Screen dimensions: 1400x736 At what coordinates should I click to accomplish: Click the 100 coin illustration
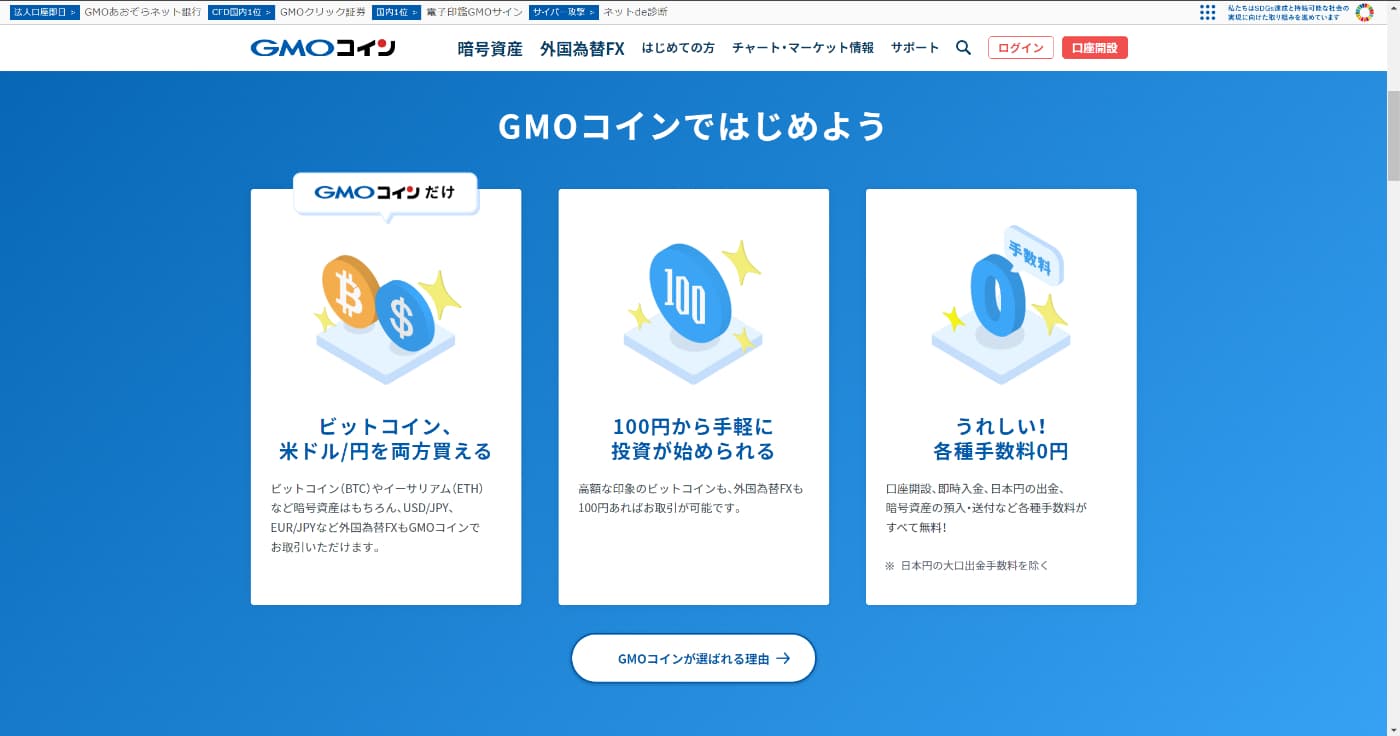click(x=693, y=312)
